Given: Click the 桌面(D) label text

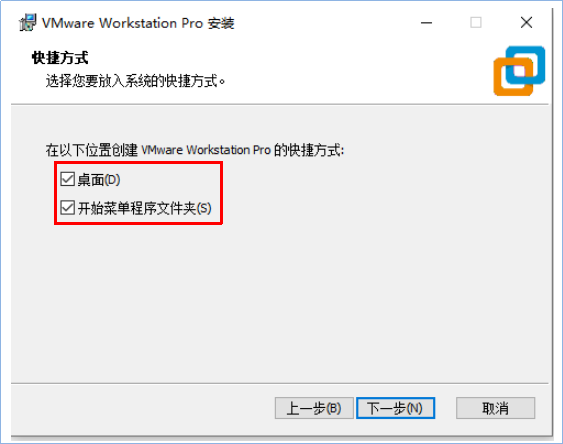Looking at the screenshot, I should 99,179.
